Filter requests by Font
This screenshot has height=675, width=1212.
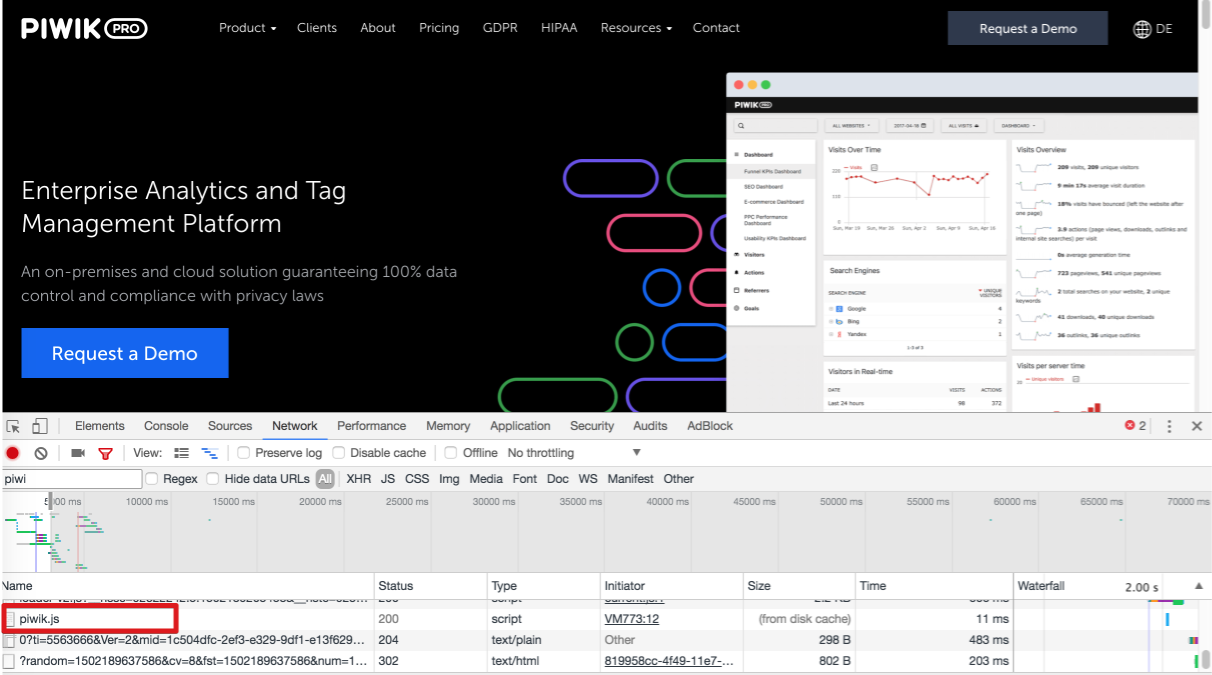tap(524, 479)
